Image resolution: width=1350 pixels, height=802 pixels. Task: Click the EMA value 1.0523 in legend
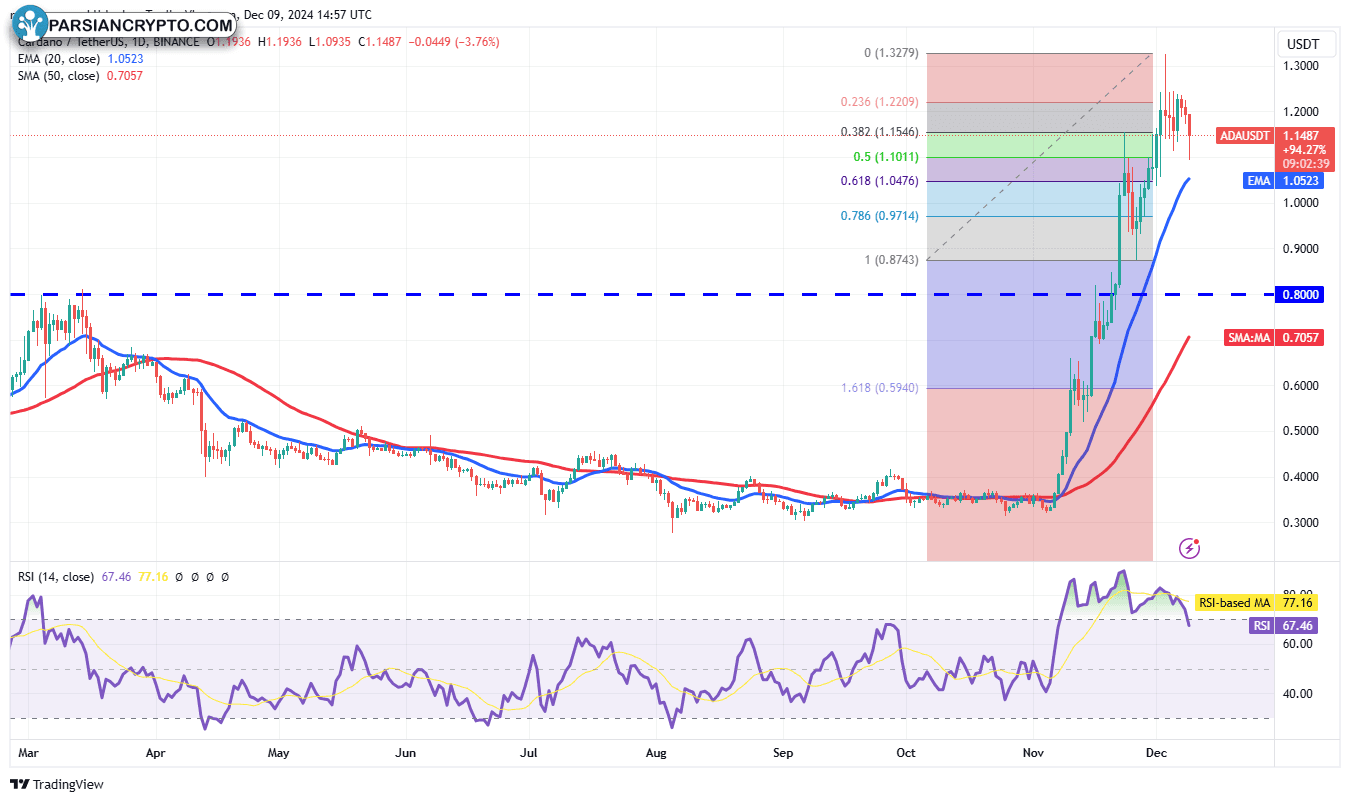pyautogui.click(x=124, y=59)
